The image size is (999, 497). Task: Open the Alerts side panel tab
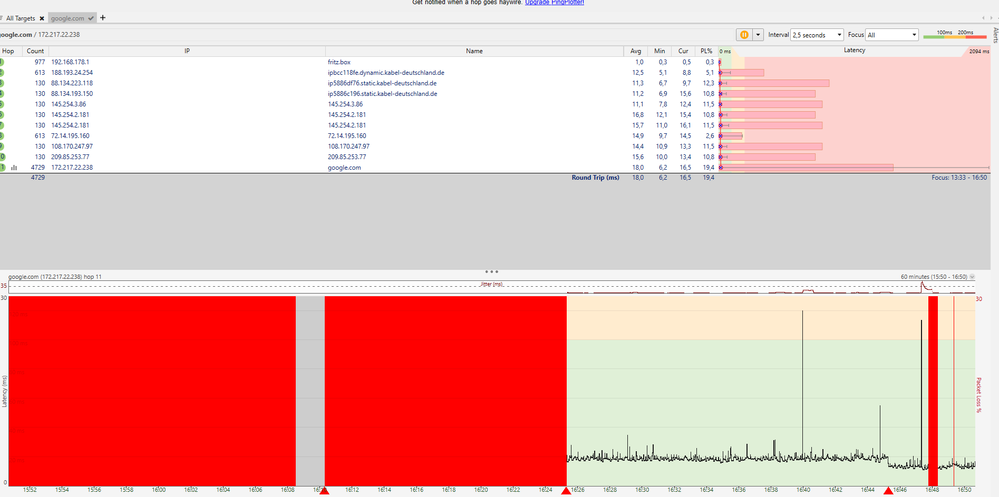(x=995, y=34)
